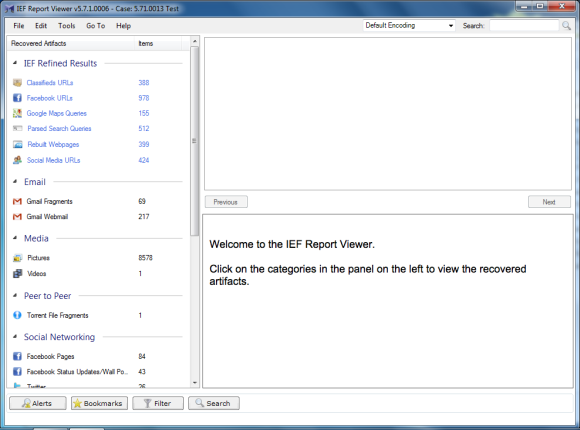Click the Google Maps Queries icon

point(17,113)
